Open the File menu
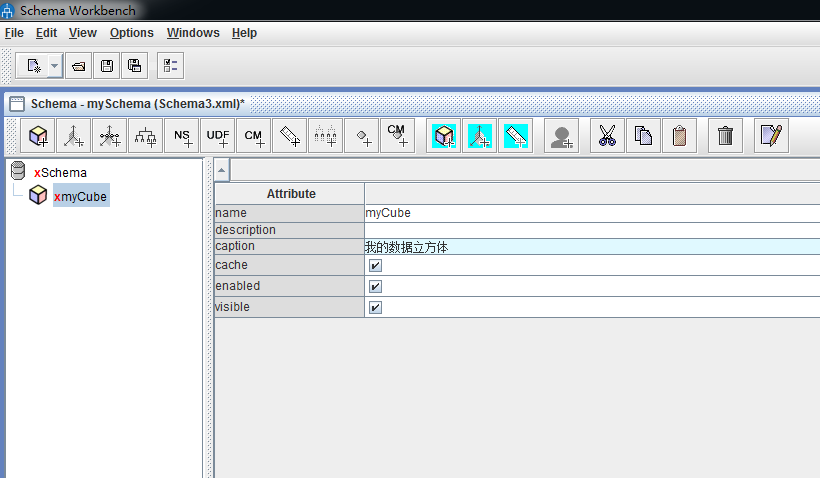The image size is (820, 478). [14, 33]
